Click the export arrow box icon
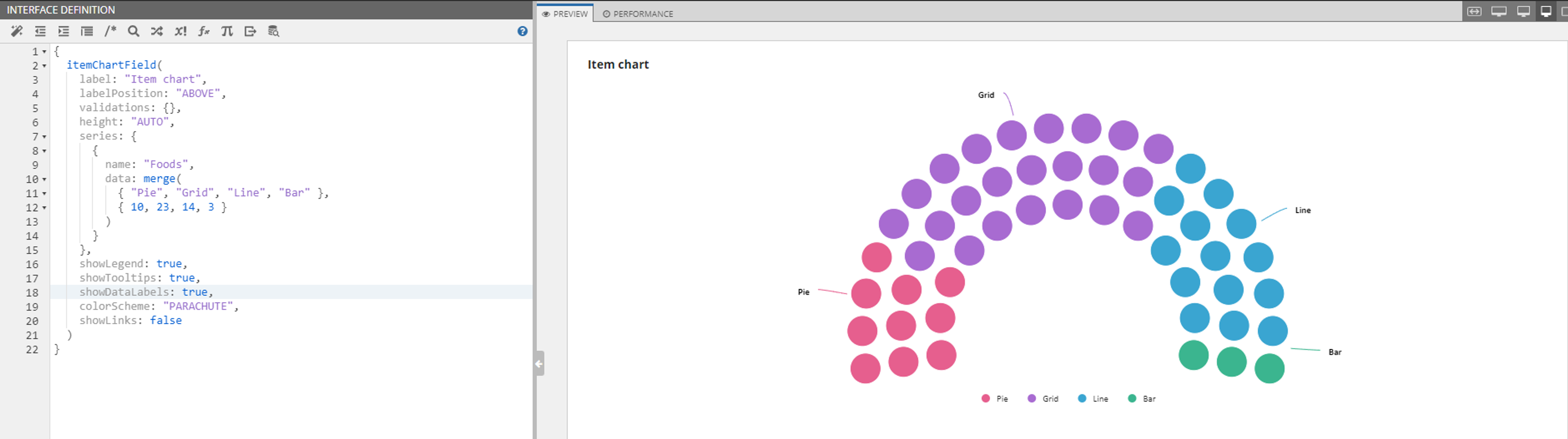Screen dimensions: 1568x439 point(250,31)
